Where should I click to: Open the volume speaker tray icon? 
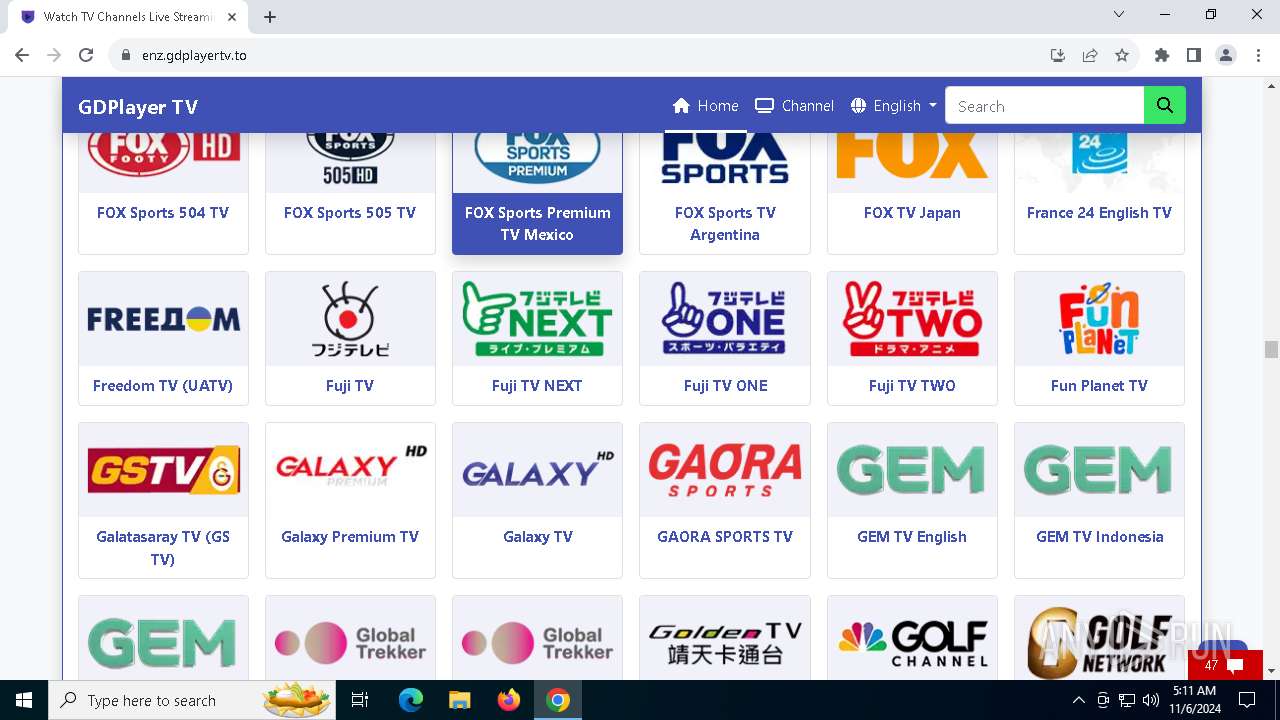(x=1151, y=700)
